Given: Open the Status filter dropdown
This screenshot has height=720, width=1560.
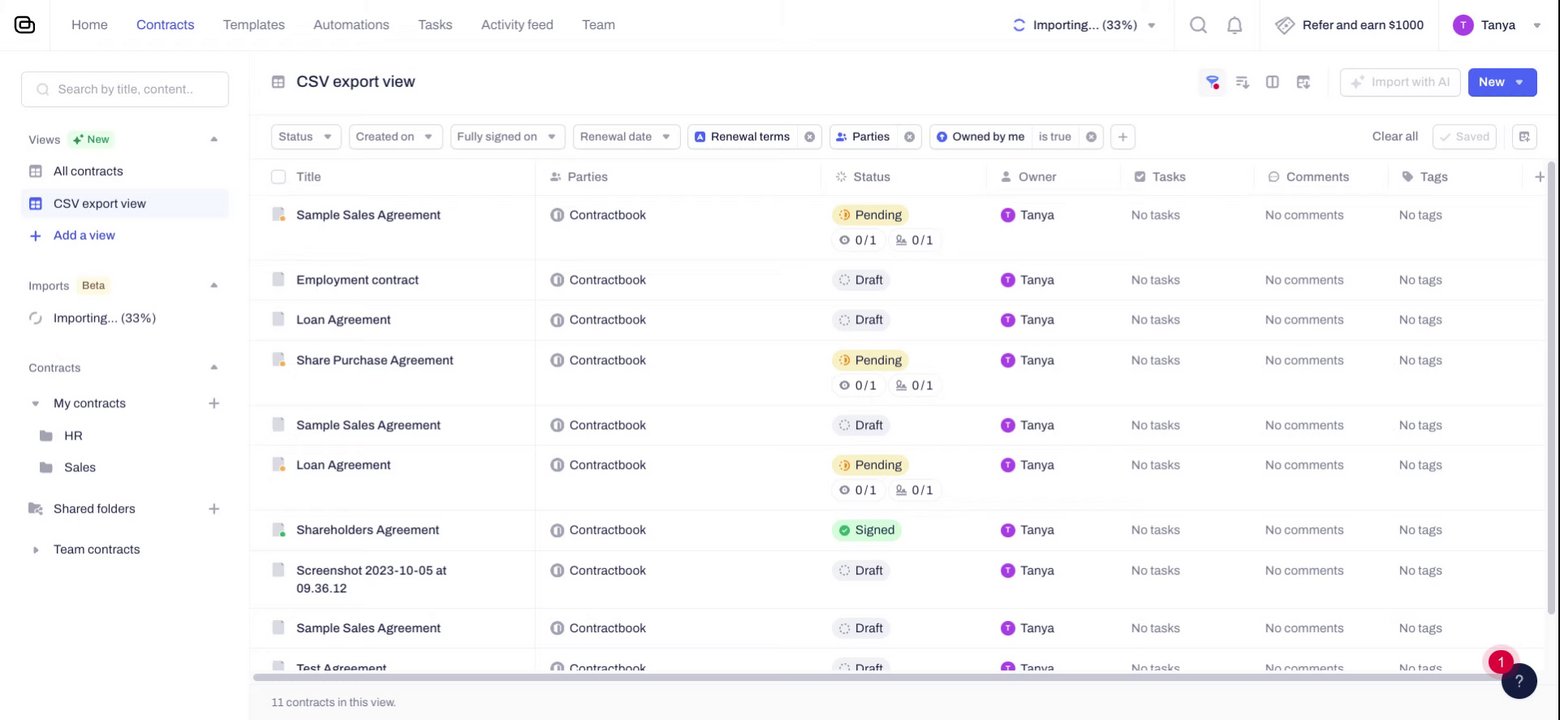Looking at the screenshot, I should coord(306,137).
